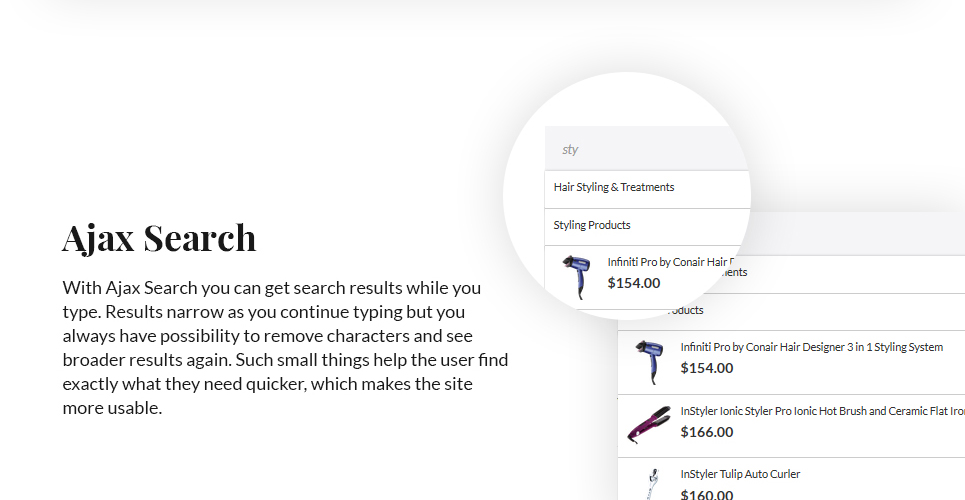
Task: Open InStyler Ionic Styler Pro product link
Action: [x=822, y=411]
